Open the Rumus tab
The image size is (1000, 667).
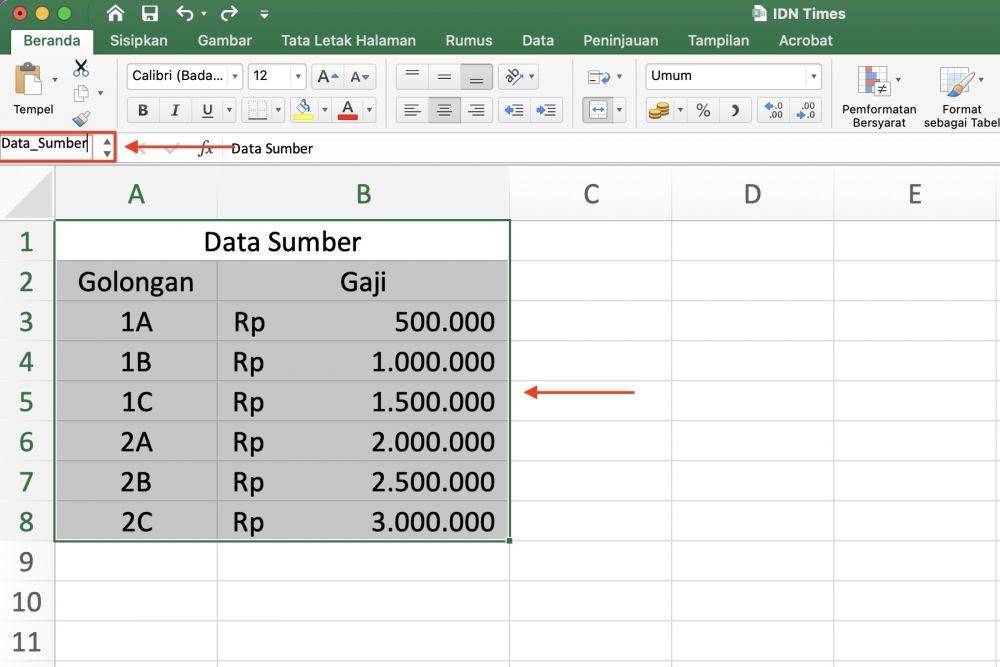coord(469,40)
